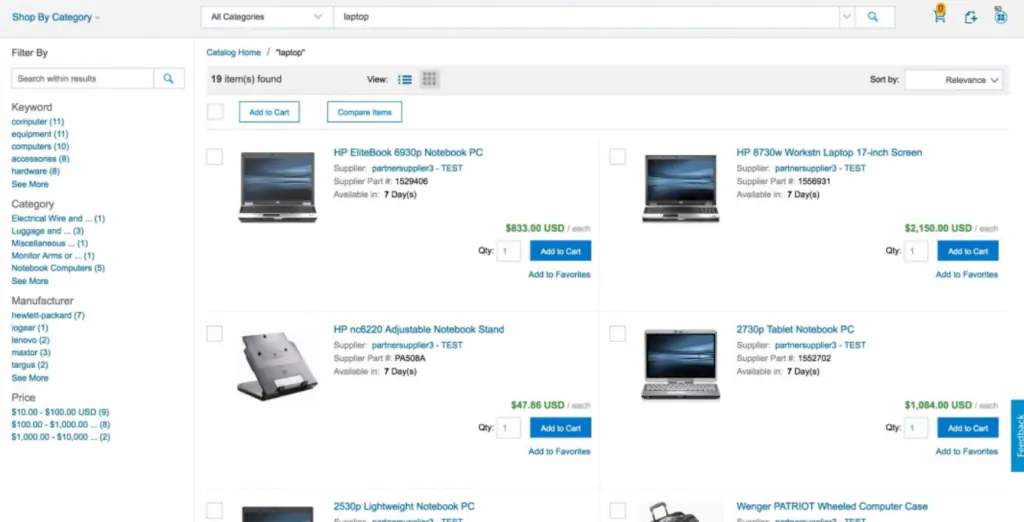This screenshot has width=1024, height=522.
Task: Open HP EliteBook 6930p Notebook PC title
Action: point(408,152)
